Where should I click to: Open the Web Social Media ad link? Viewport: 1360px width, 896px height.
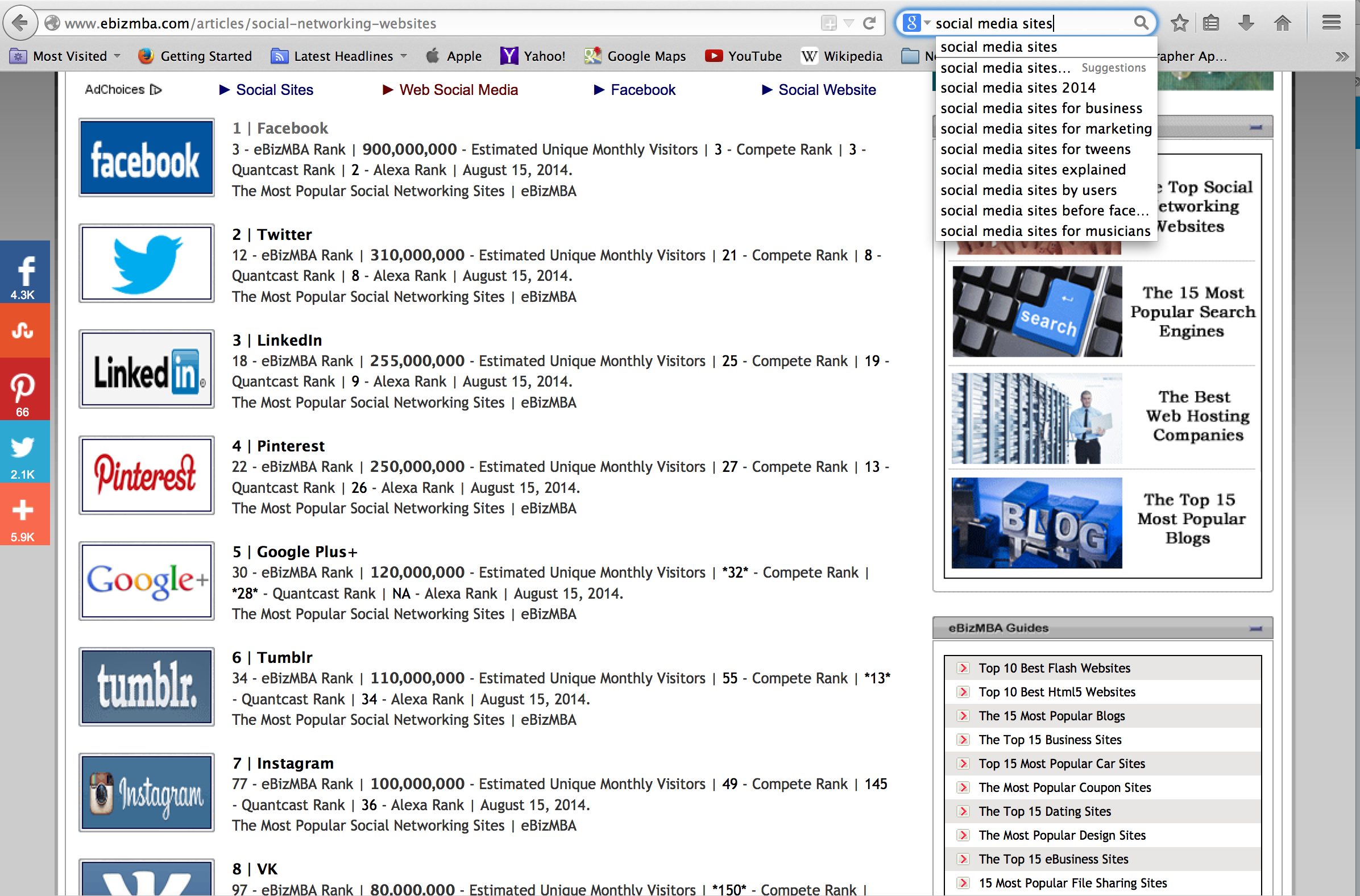point(458,90)
